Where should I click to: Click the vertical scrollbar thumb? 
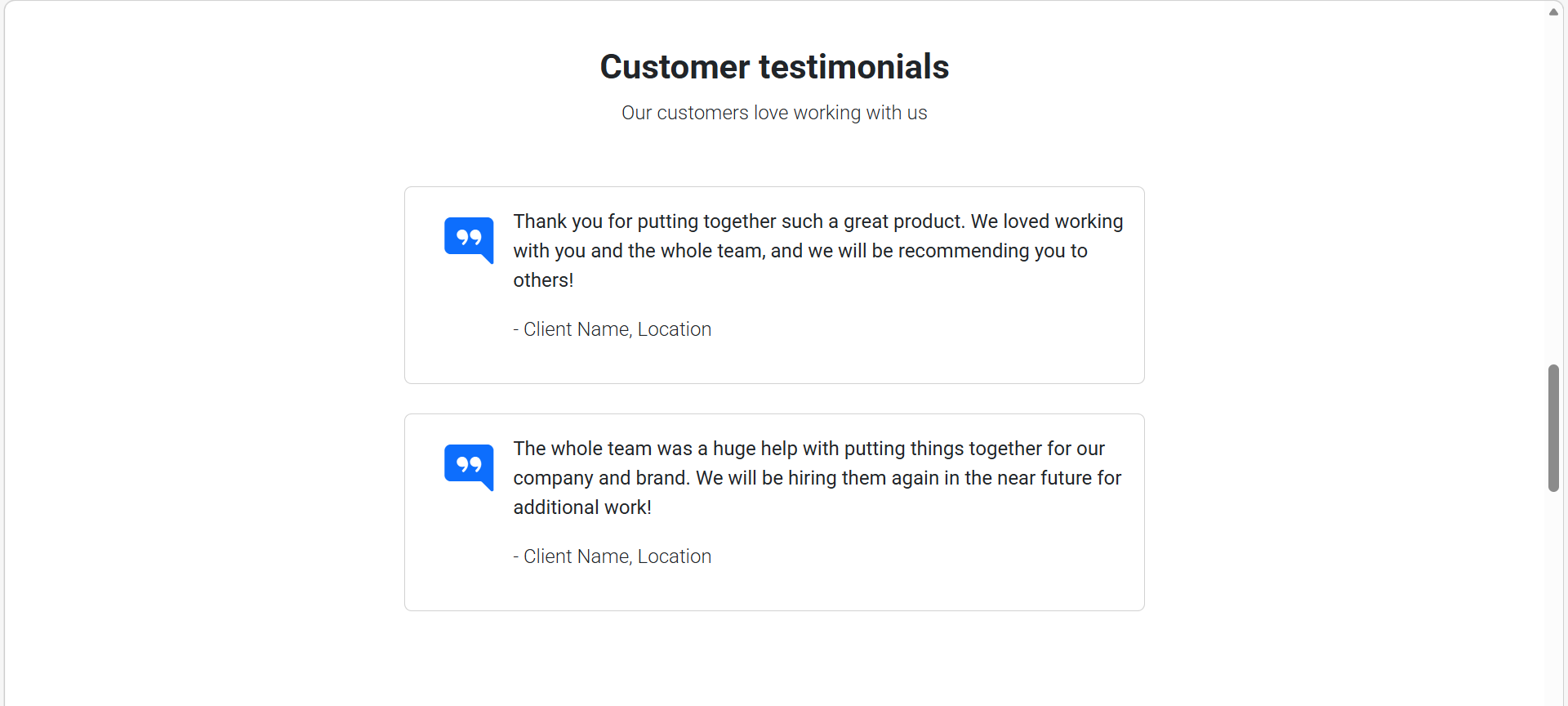coord(1553,428)
